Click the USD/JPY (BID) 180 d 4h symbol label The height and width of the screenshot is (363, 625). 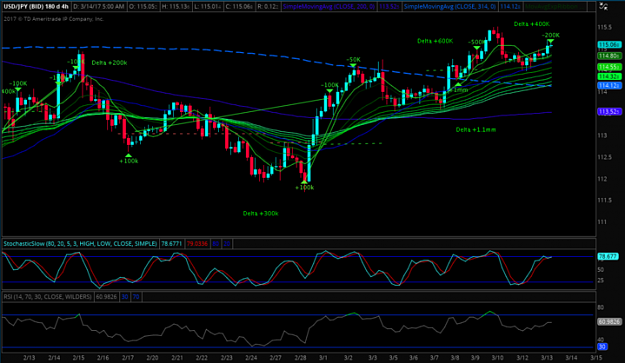coord(36,6)
